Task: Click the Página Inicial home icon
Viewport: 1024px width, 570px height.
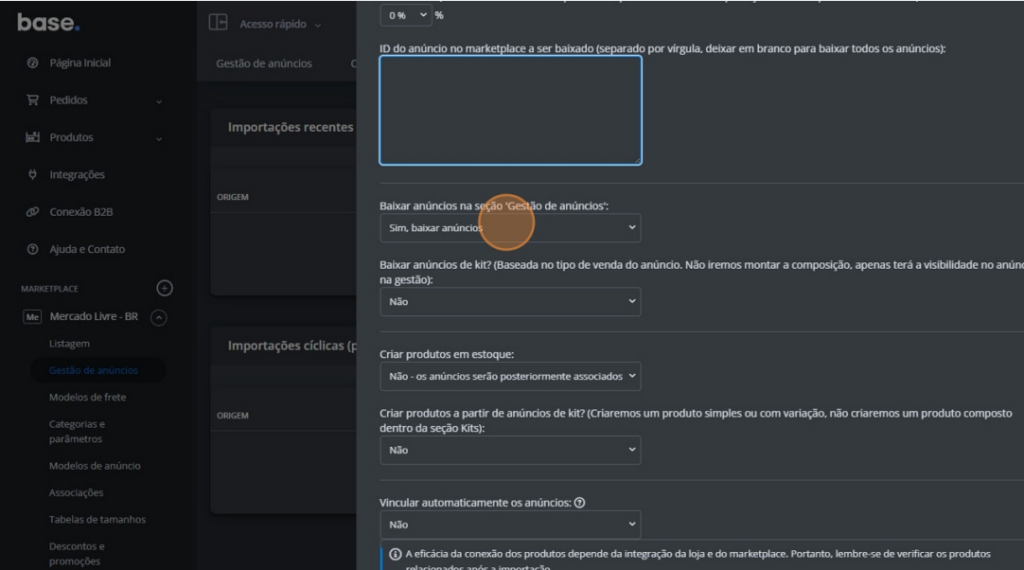Action: tap(32, 63)
